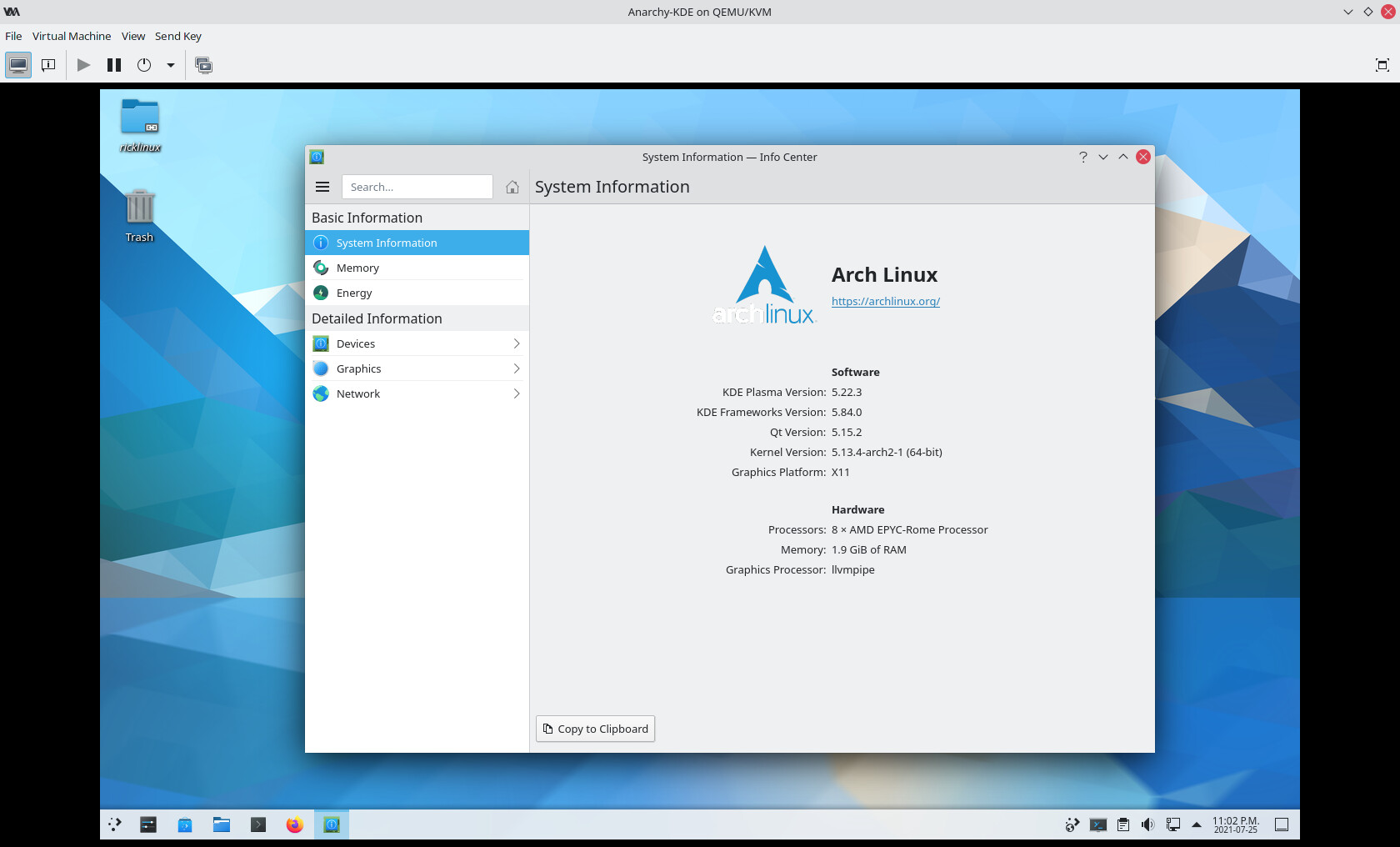
Task: Click the power shutdown toolbar icon
Action: (x=144, y=65)
